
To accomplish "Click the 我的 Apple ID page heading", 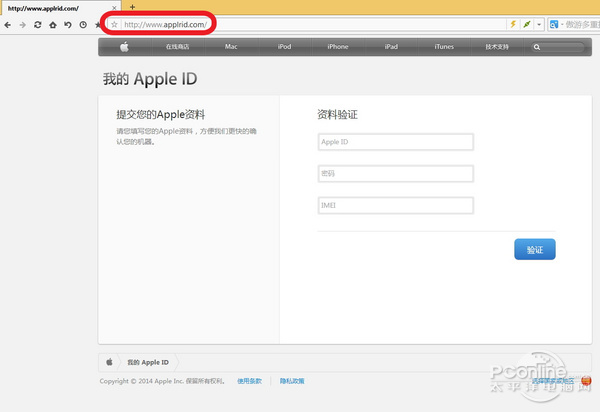I will click(150, 79).
